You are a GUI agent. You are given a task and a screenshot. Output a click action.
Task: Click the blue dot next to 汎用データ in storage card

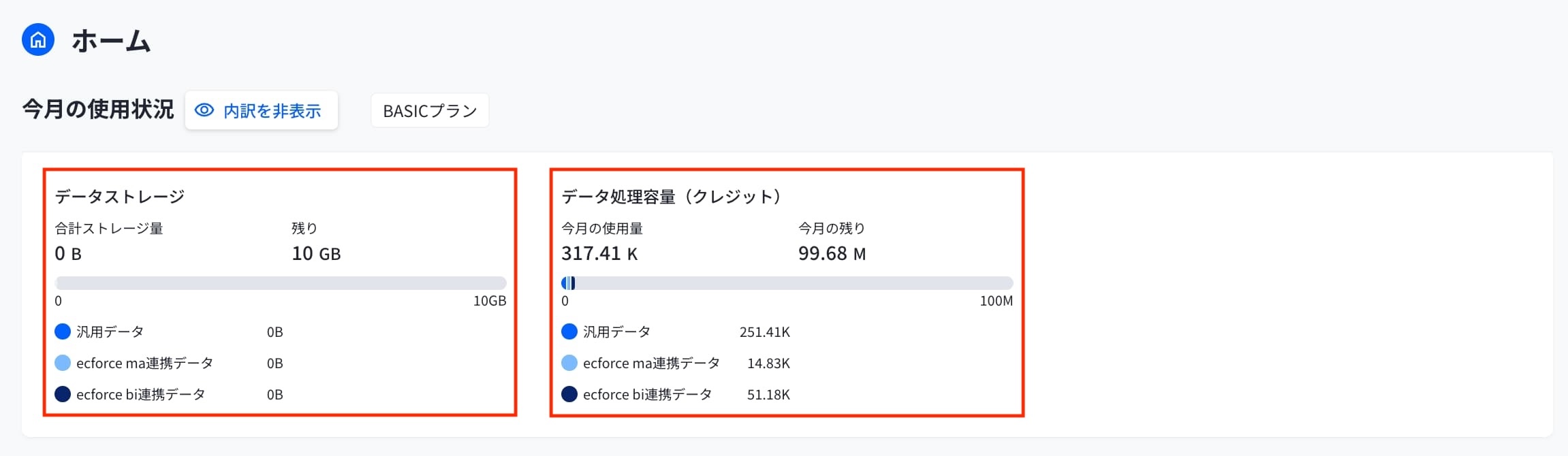62,332
